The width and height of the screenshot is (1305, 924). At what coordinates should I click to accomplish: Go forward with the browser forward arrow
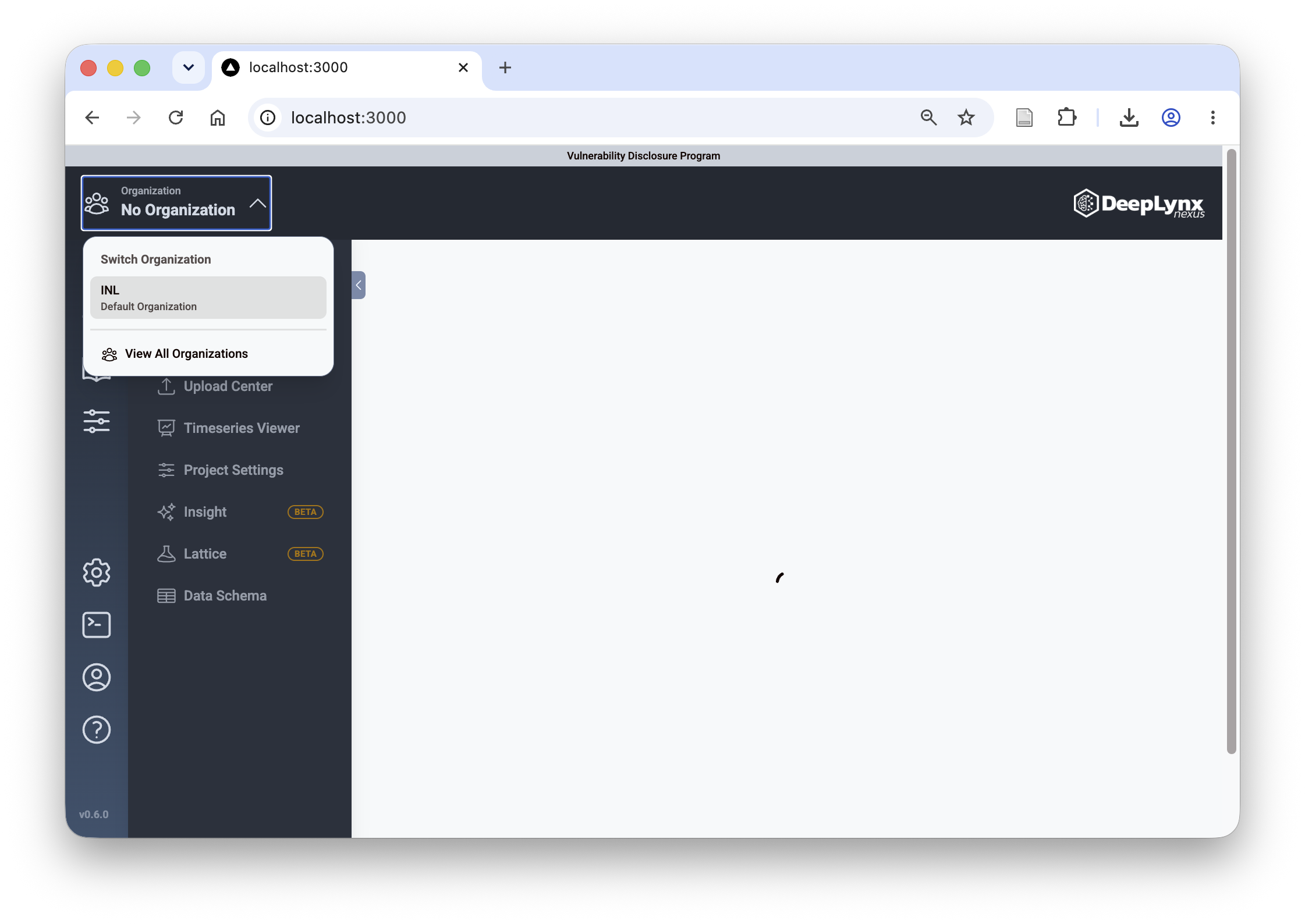coord(134,118)
